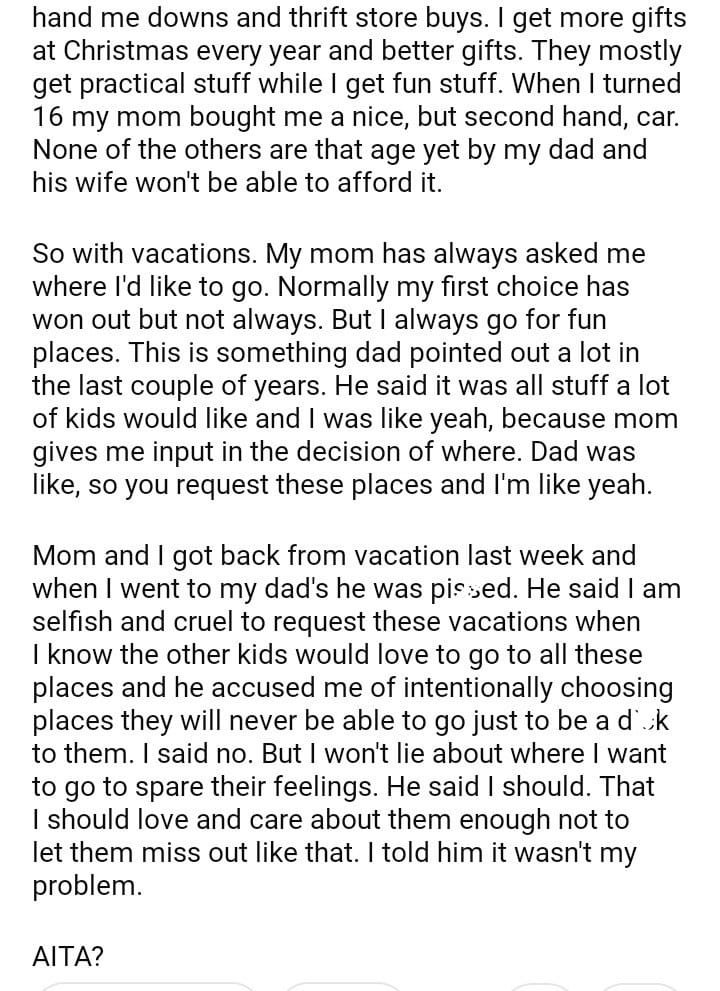The height and width of the screenshot is (991, 720).
Task: Click the line starting 'None of the others'
Action: click(x=340, y=150)
